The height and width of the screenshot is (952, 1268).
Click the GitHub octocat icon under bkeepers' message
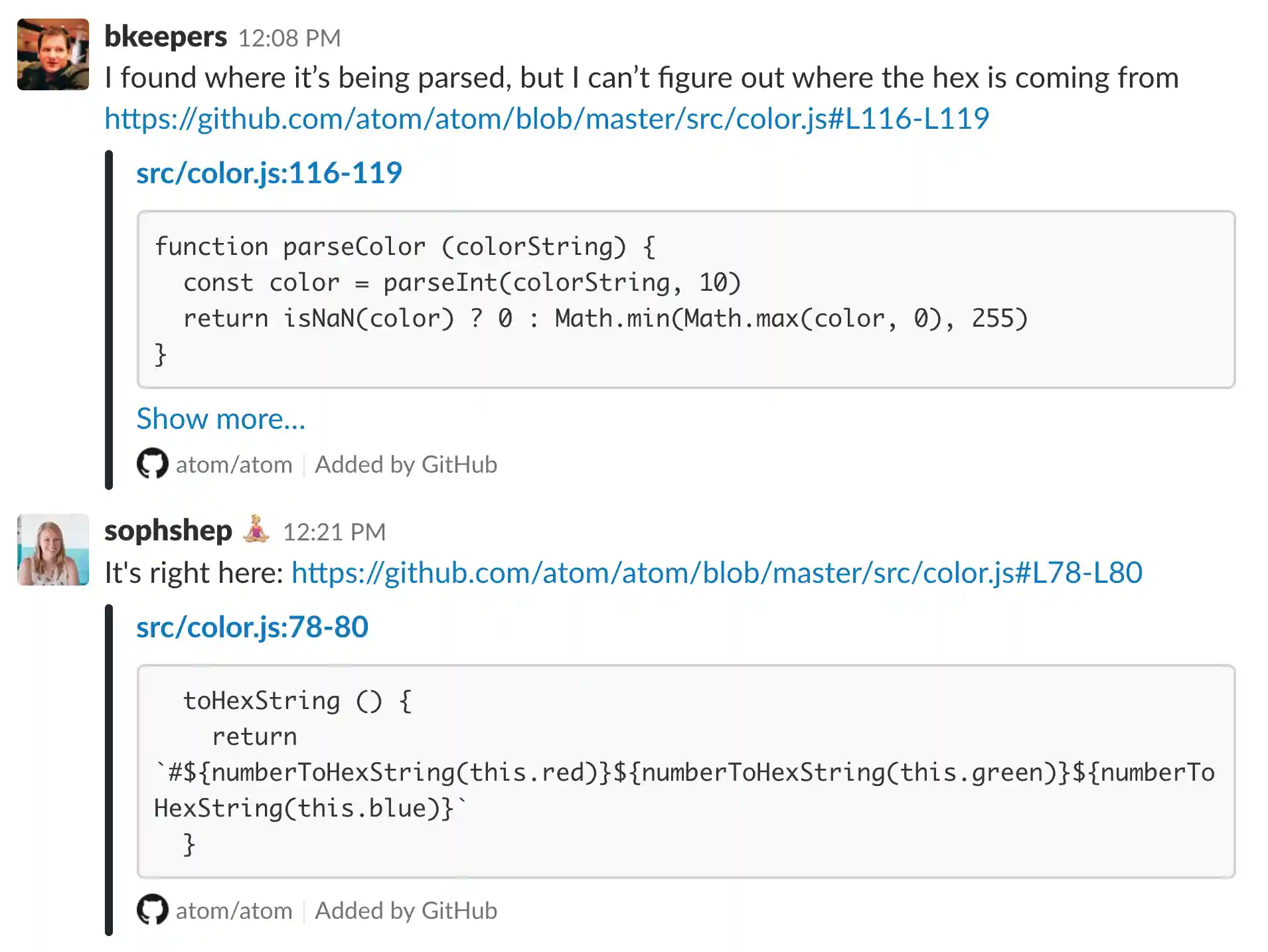click(152, 464)
